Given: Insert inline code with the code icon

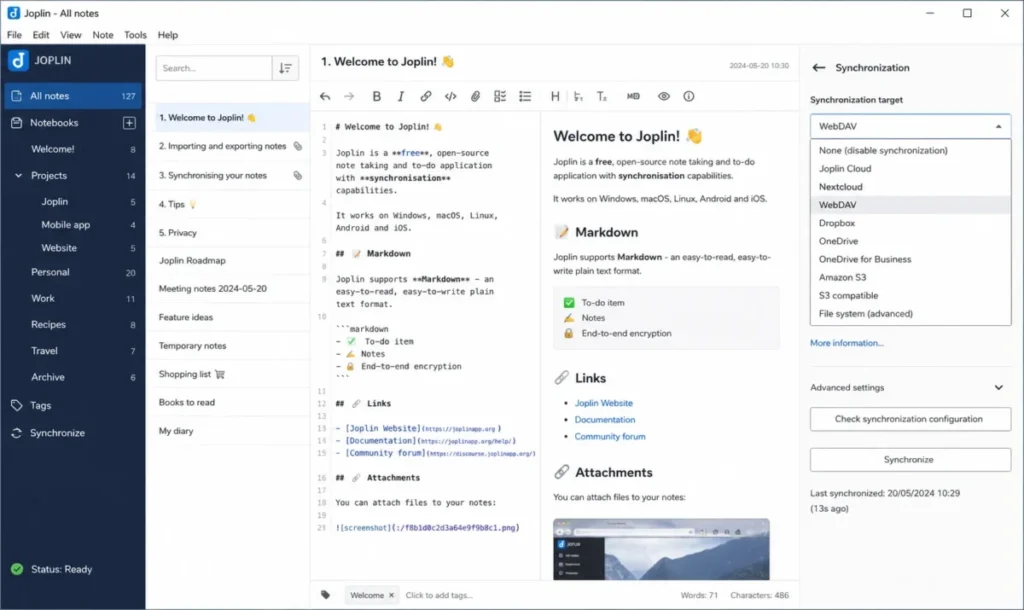Looking at the screenshot, I should 451,96.
